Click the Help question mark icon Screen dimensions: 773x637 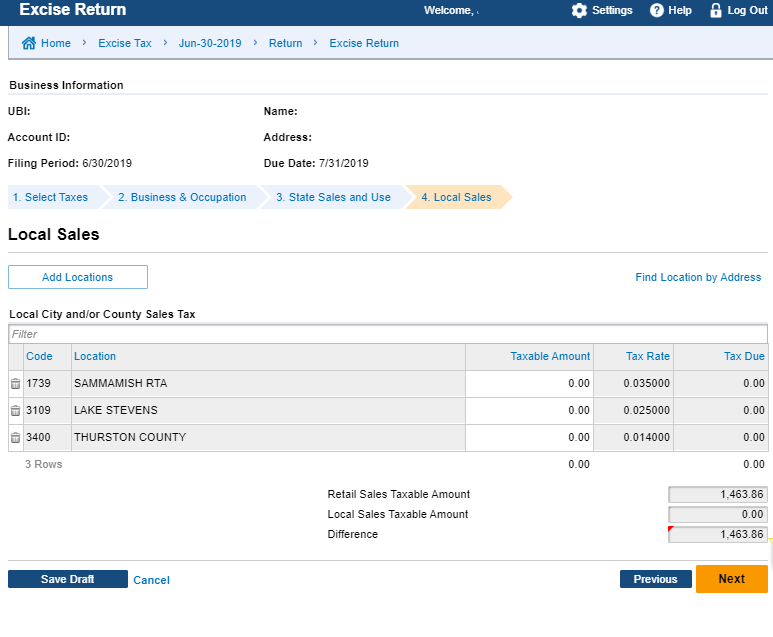click(657, 10)
